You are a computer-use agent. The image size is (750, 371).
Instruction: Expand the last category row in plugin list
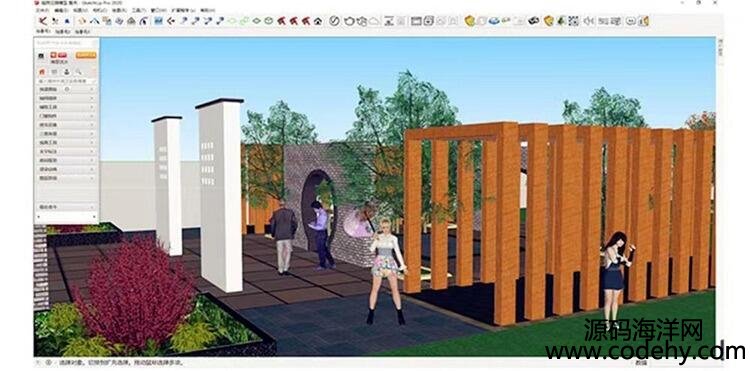(x=66, y=178)
